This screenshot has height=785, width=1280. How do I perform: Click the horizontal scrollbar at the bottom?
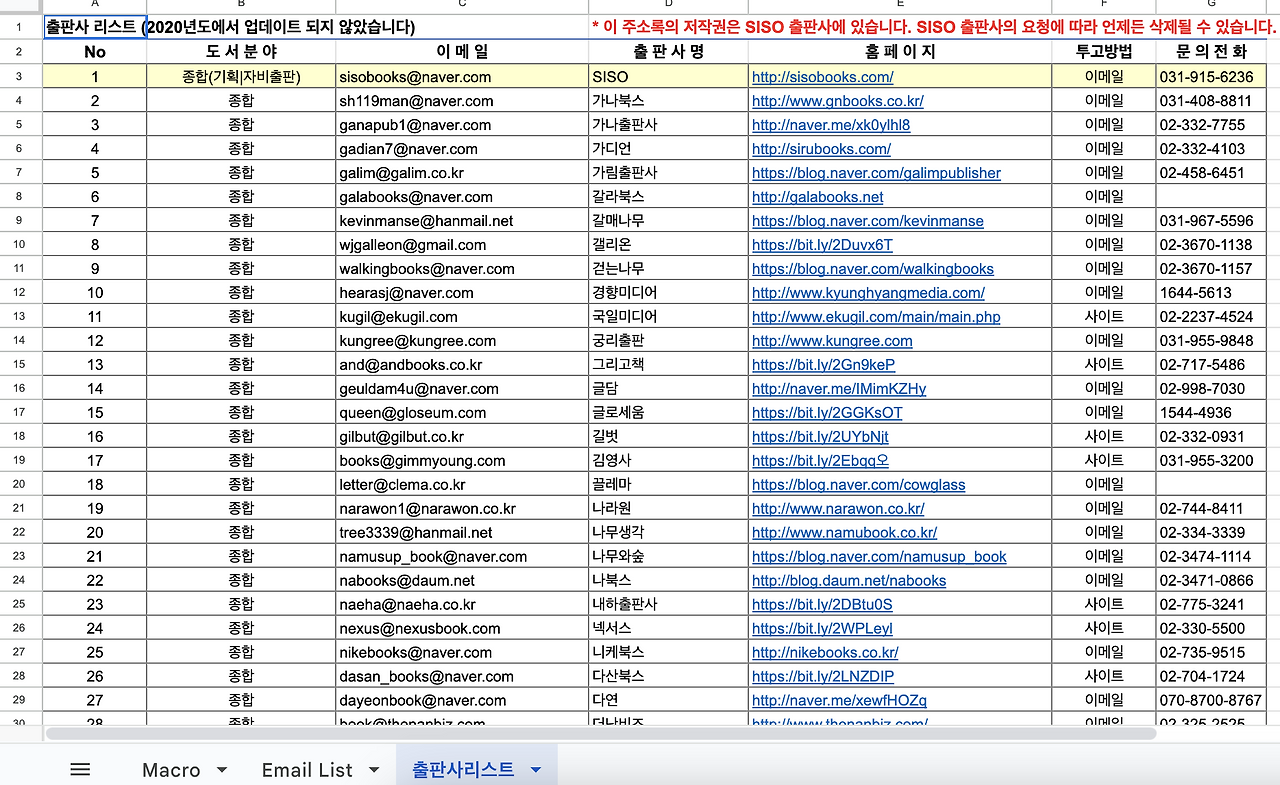[600, 733]
